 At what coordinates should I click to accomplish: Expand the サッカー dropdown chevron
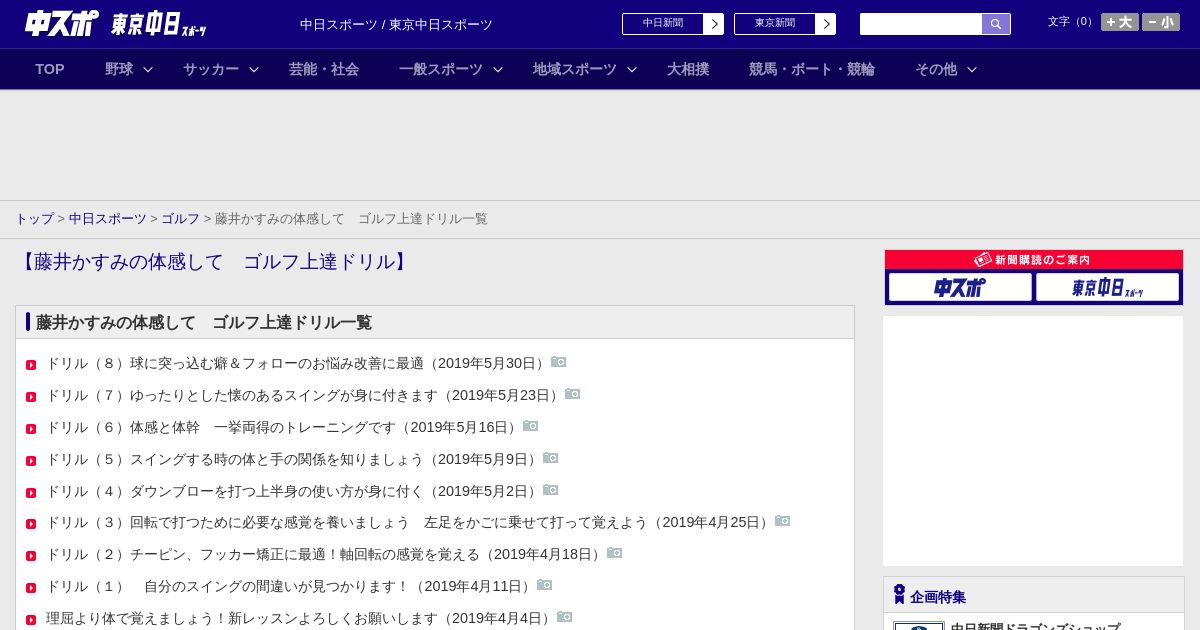254,69
